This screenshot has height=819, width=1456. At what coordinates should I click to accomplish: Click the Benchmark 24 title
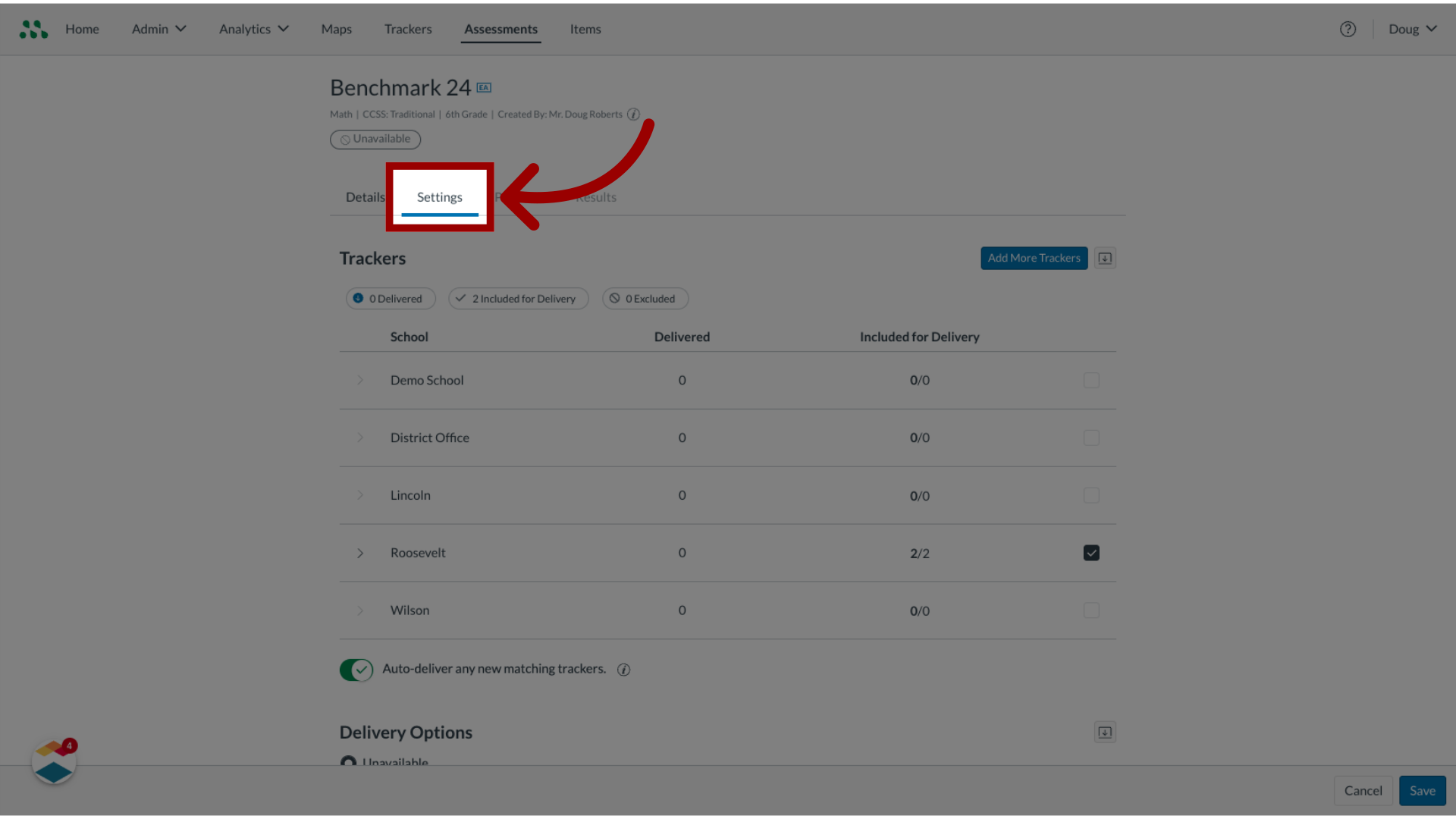pyautogui.click(x=400, y=88)
